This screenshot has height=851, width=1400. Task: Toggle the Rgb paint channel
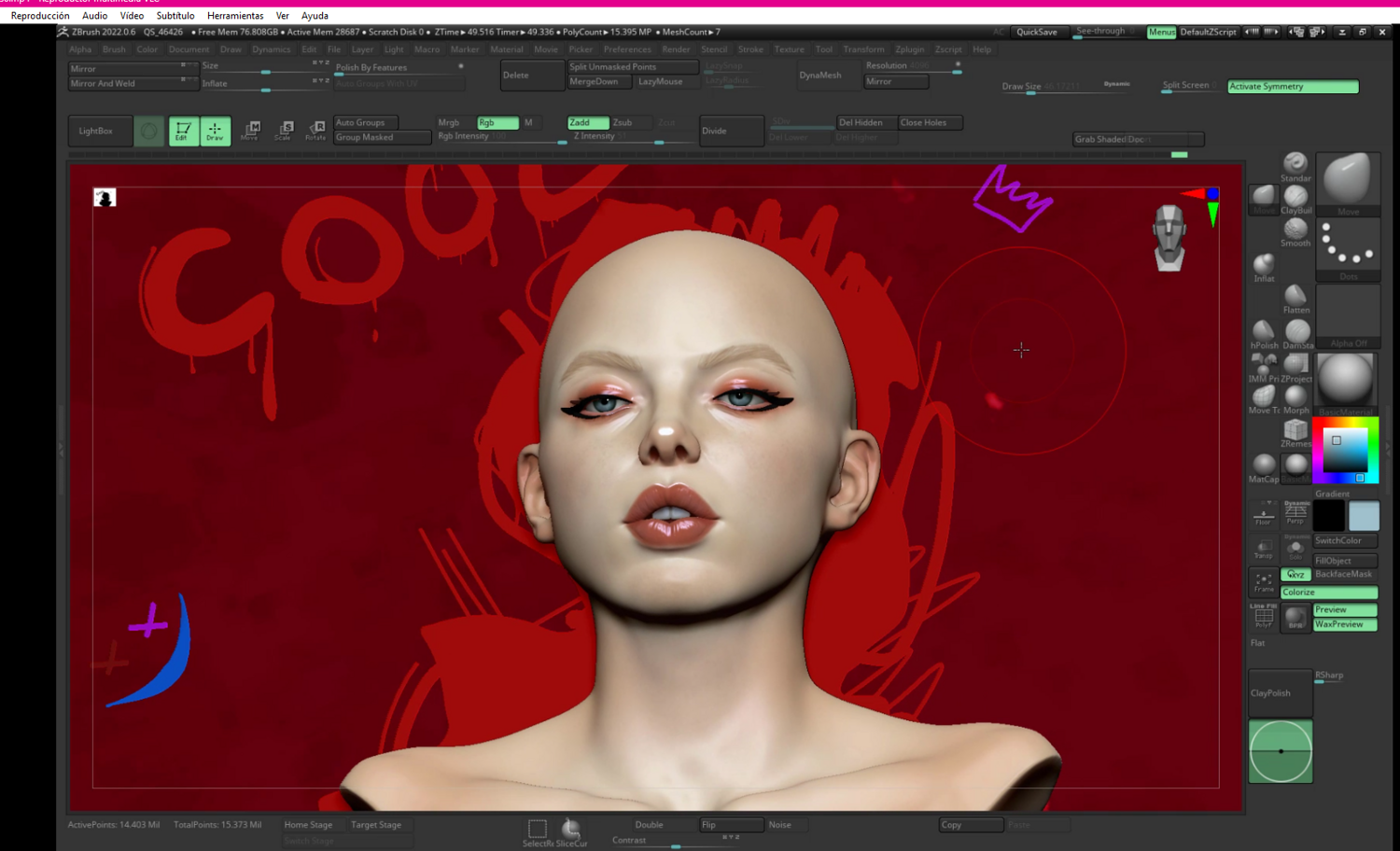[497, 122]
